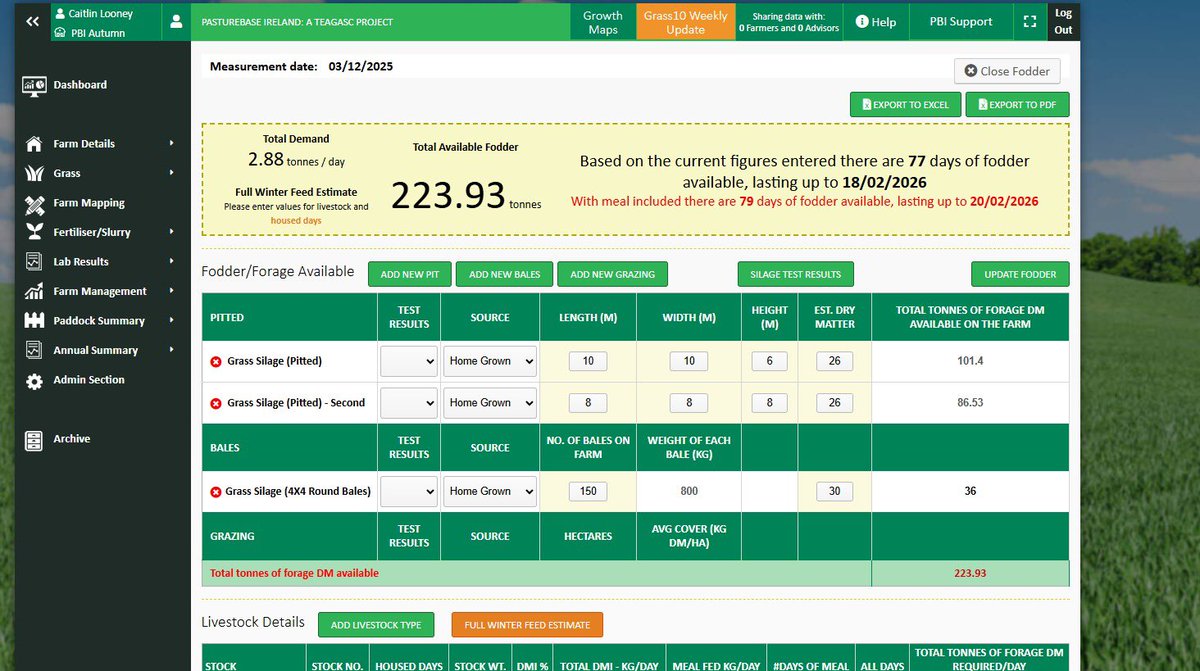1200x671 pixels.
Task: Export the fodder budget to PDF
Action: click(x=1019, y=105)
